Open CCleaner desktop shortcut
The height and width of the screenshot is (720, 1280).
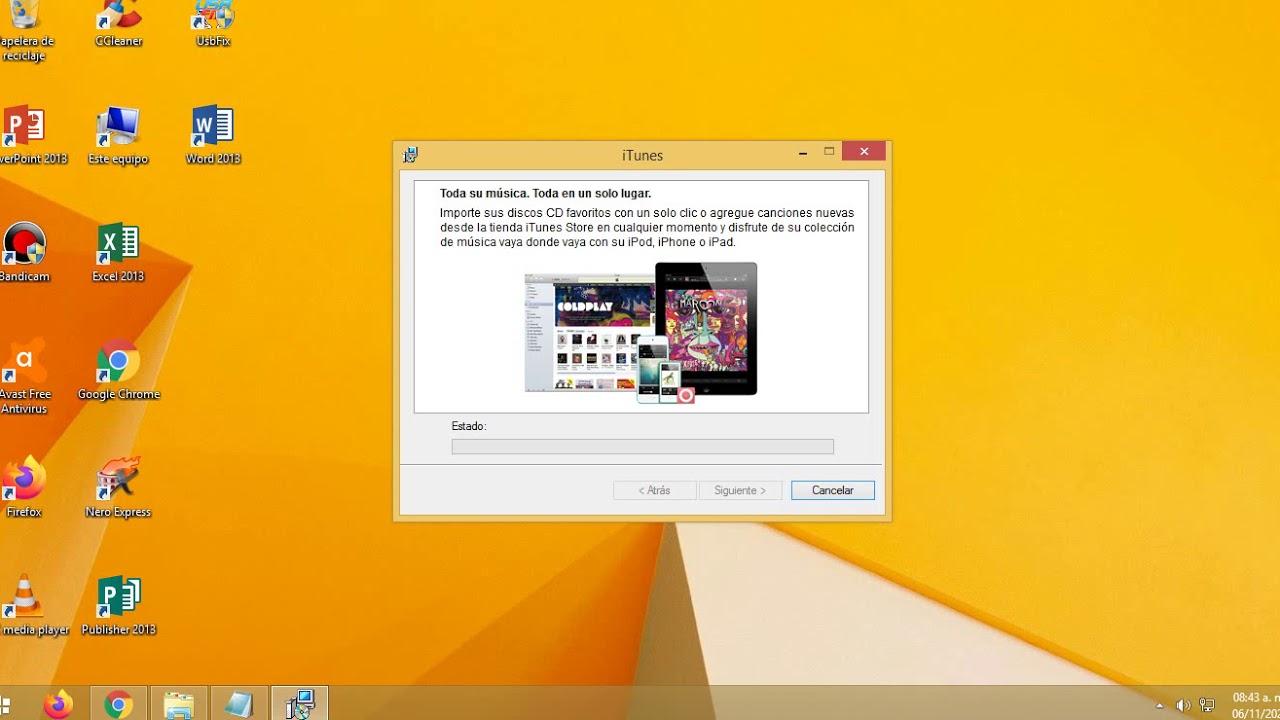pyautogui.click(x=119, y=24)
